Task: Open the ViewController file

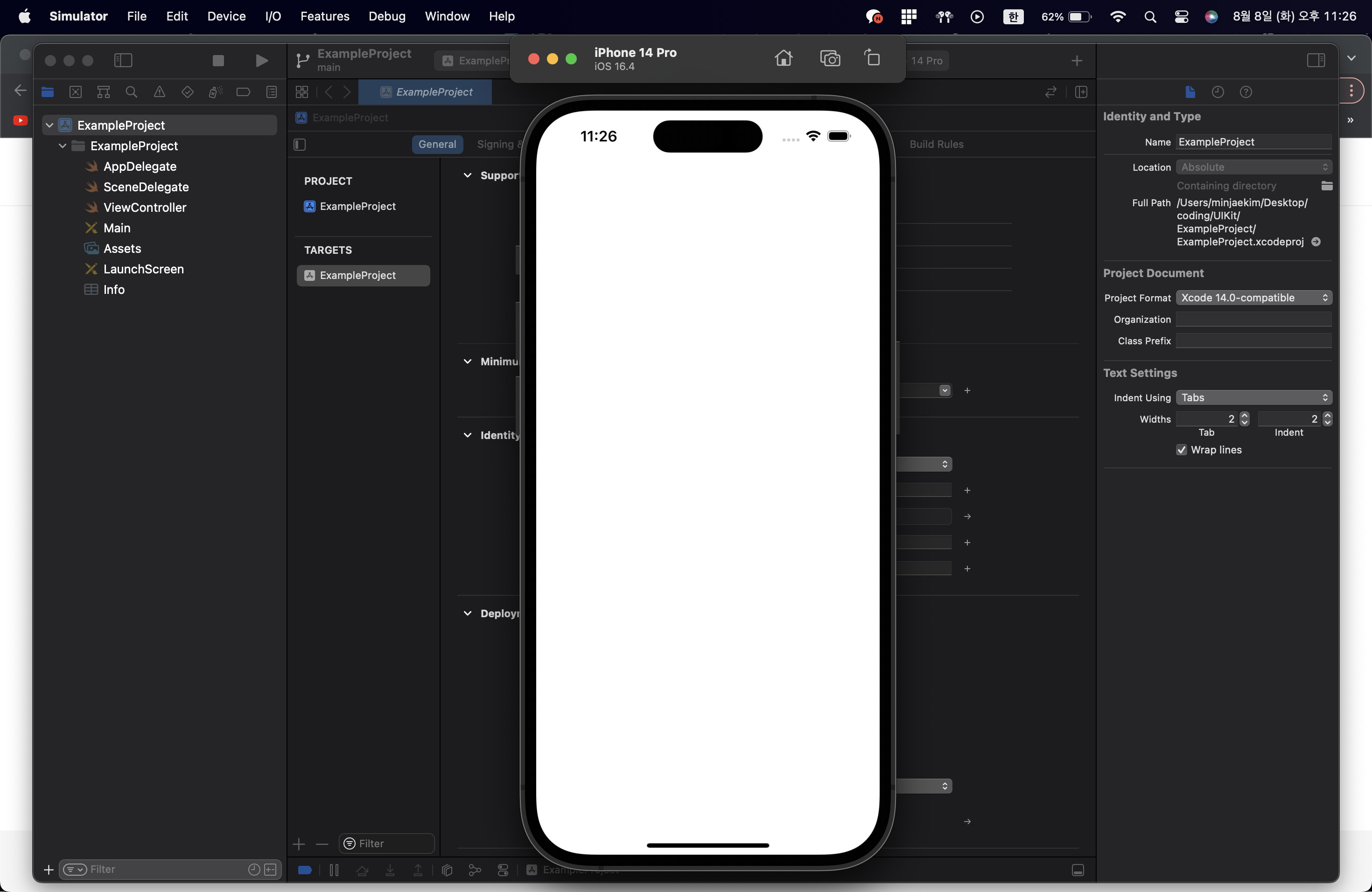Action: point(144,208)
